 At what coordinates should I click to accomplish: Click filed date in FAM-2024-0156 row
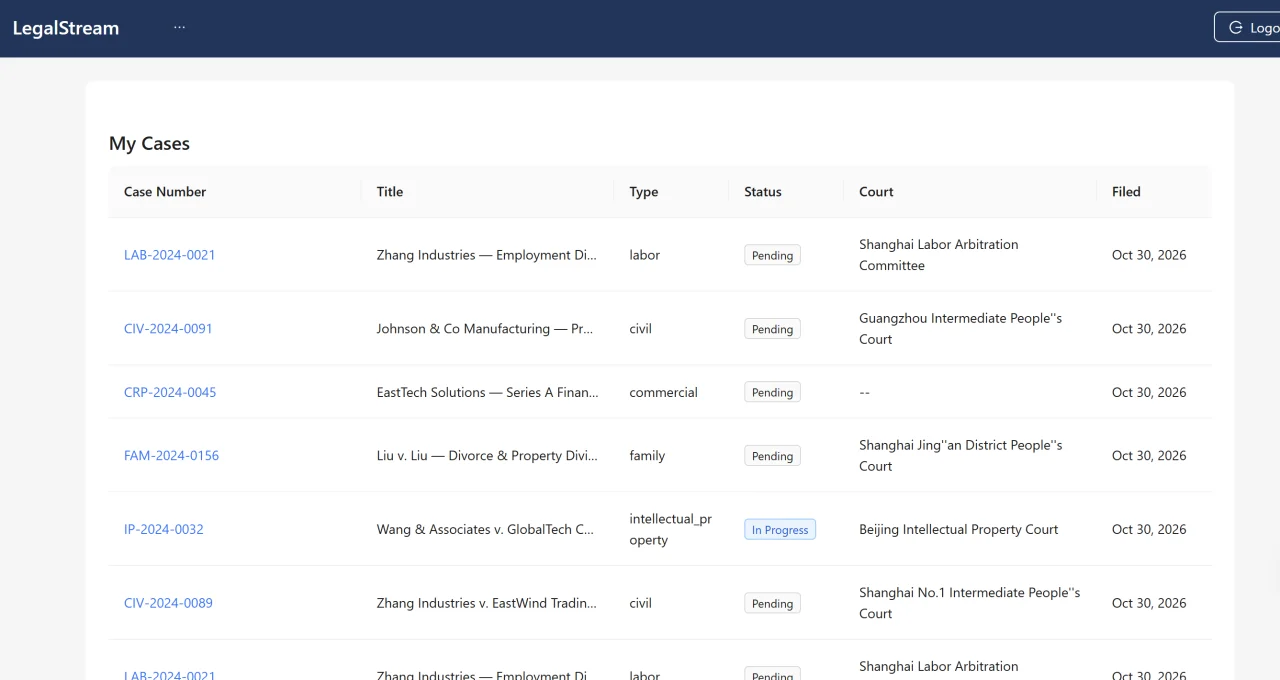1149,456
